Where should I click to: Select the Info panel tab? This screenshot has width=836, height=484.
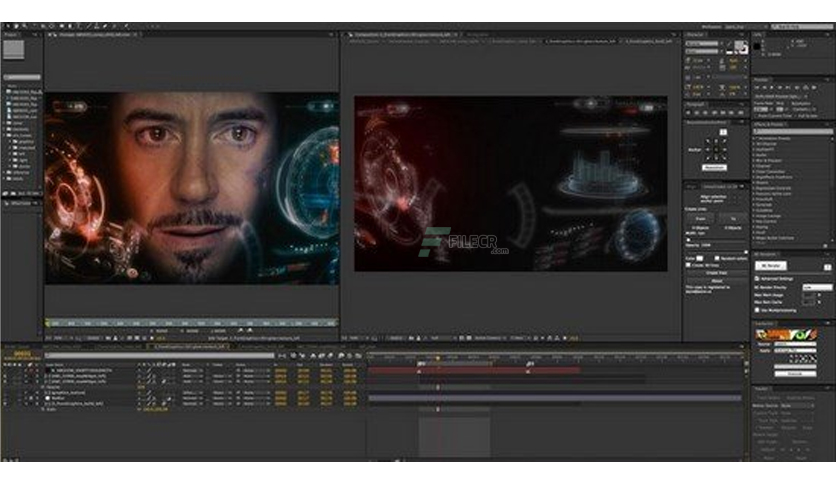point(758,34)
